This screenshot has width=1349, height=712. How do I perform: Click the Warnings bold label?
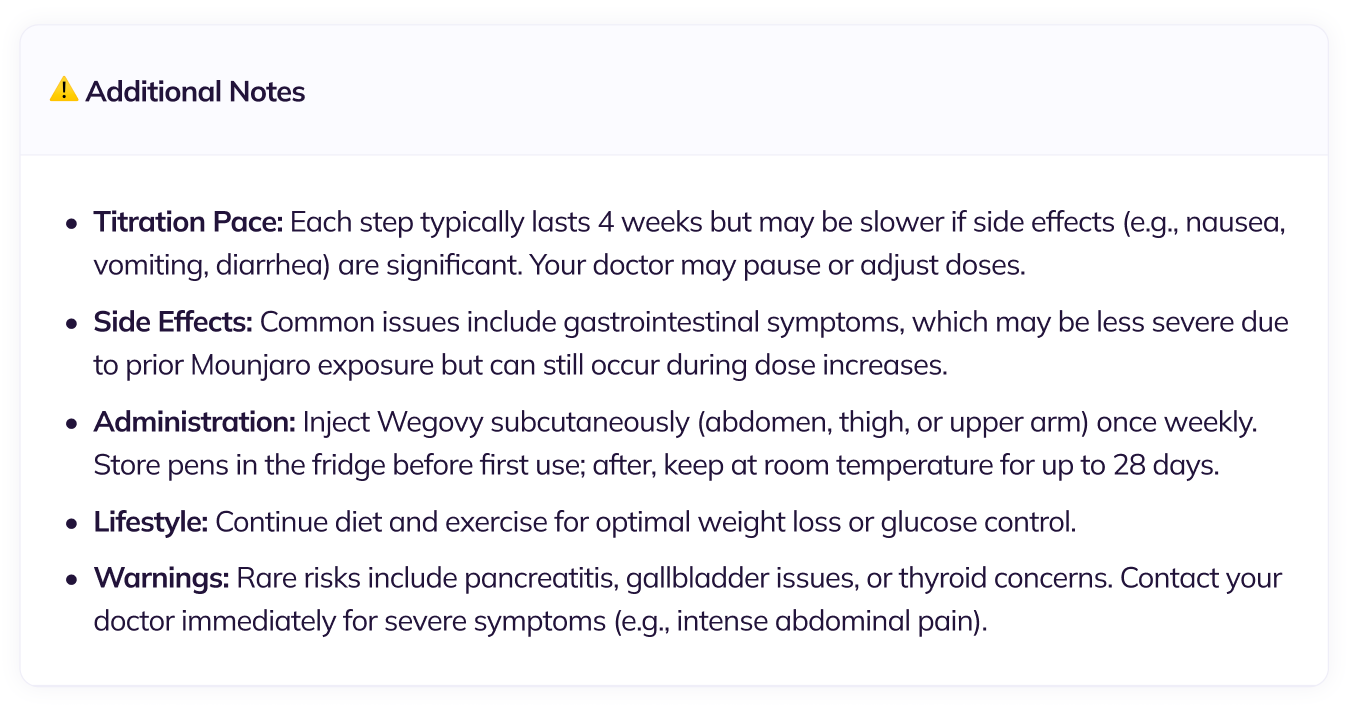click(x=162, y=578)
